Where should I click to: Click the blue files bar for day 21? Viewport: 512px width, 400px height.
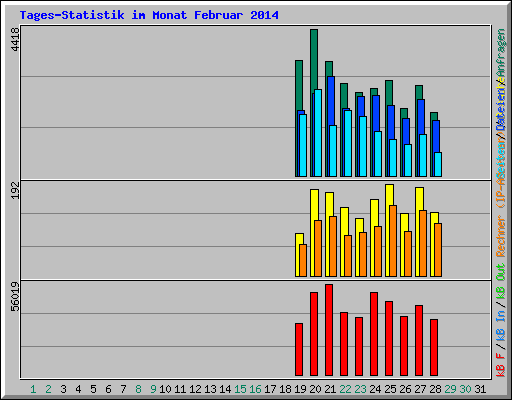331,100
